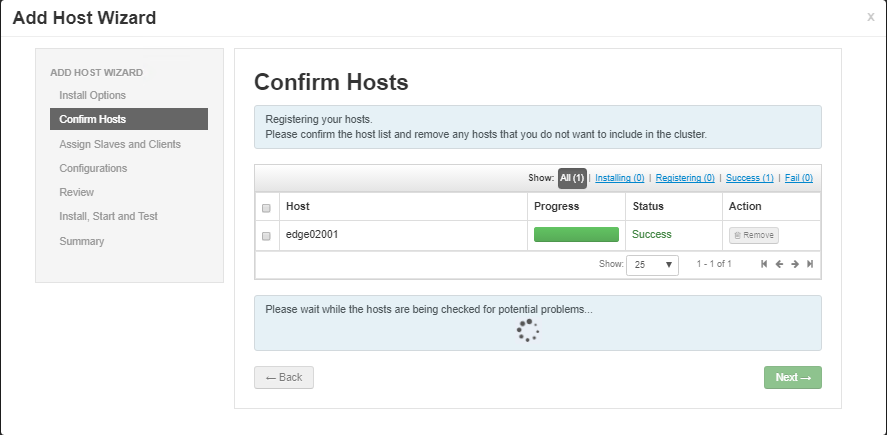The image size is (887, 435).
Task: Filter hosts by Installing (0)
Action: coord(620,178)
